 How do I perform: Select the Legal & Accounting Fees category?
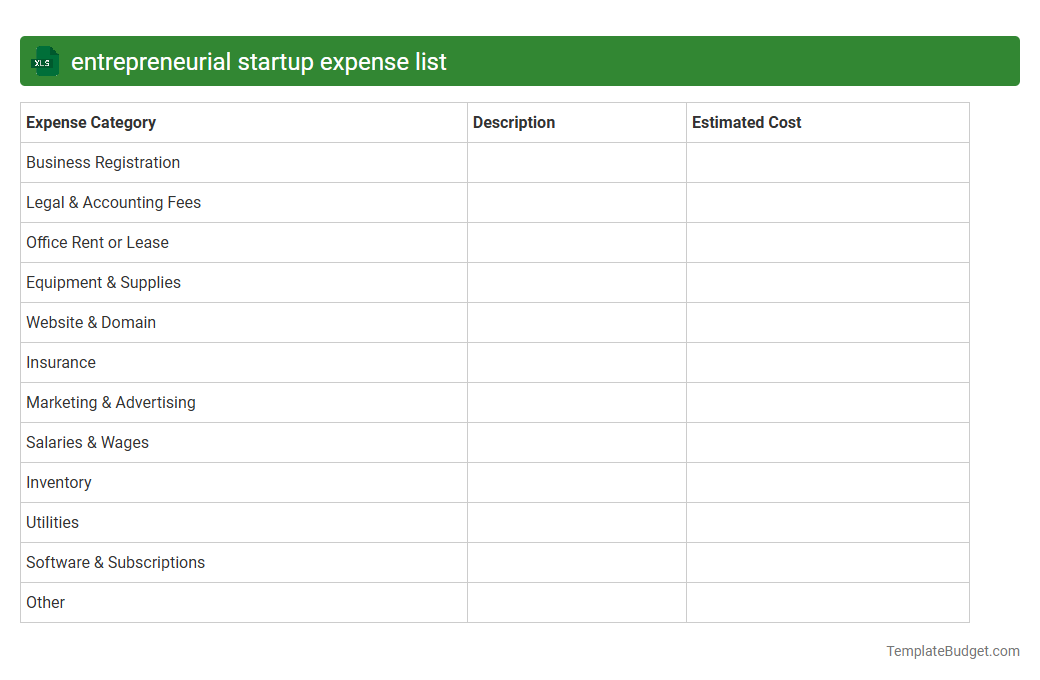[x=113, y=202]
